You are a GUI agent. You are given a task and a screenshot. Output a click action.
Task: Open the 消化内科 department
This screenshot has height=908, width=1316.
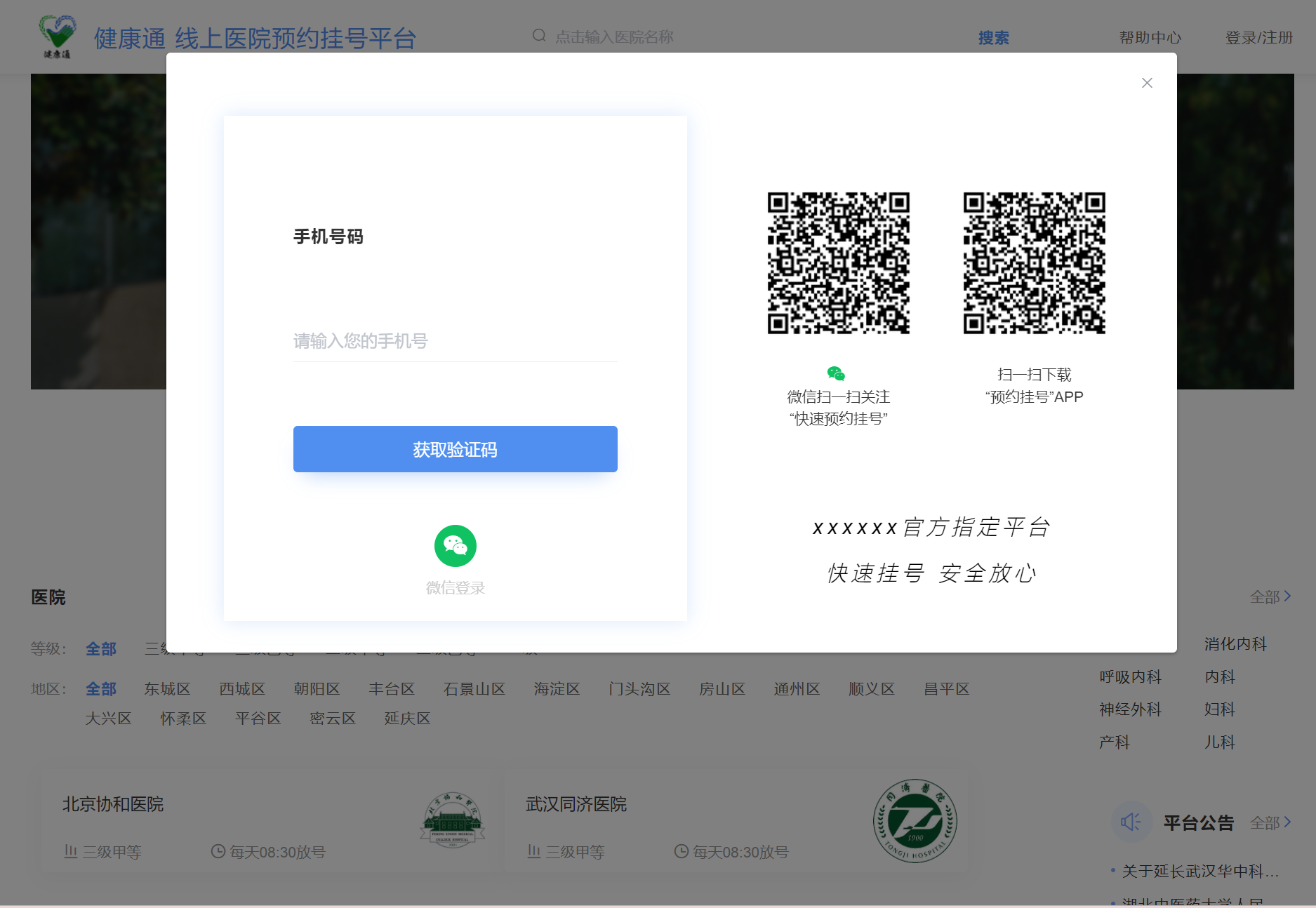pos(1235,644)
